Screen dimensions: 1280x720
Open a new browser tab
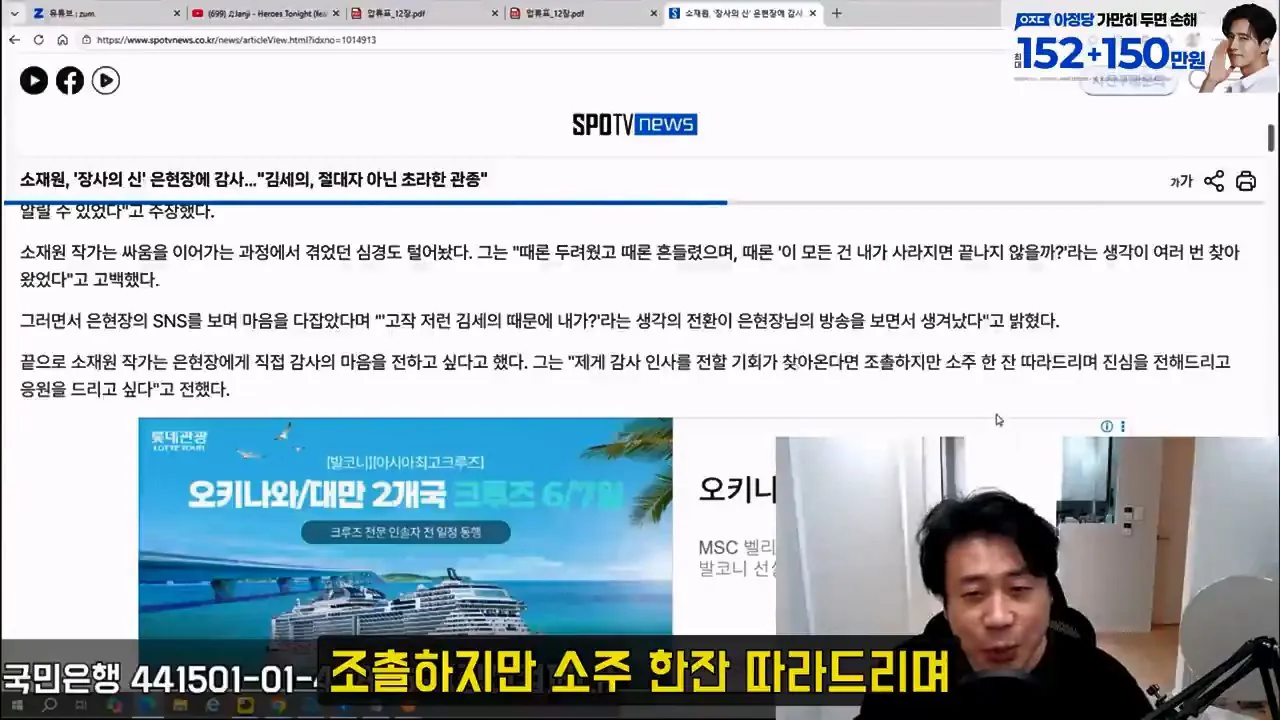pos(837,13)
